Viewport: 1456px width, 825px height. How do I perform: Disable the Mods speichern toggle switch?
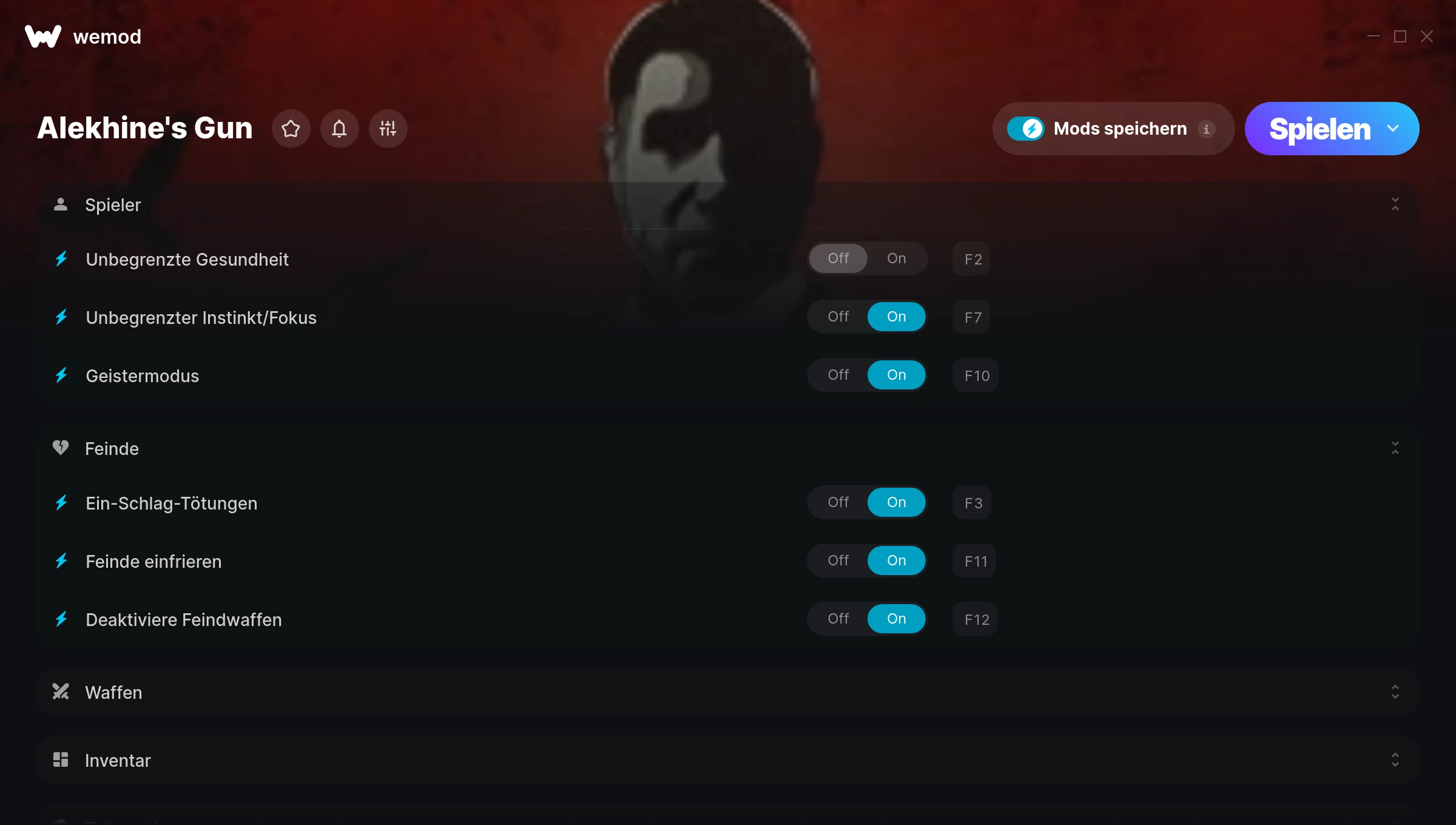1026,129
